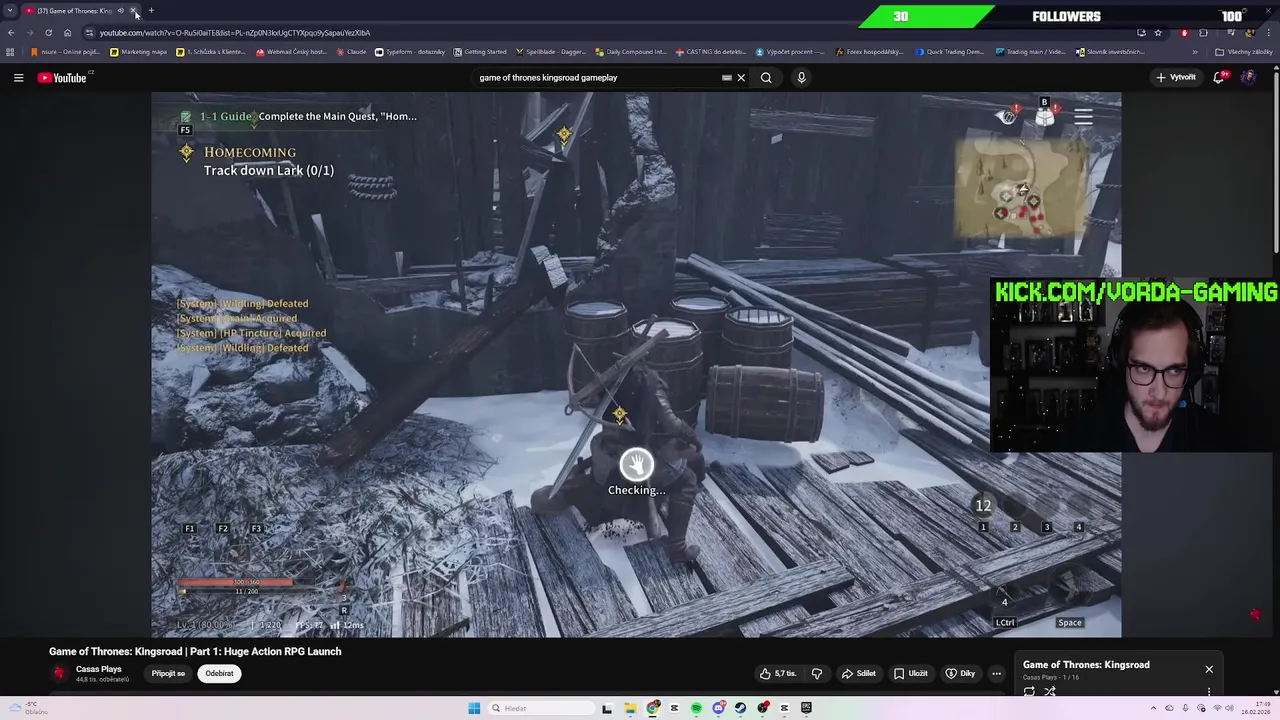Select the Game of Thrones YouTube tab

75,11
